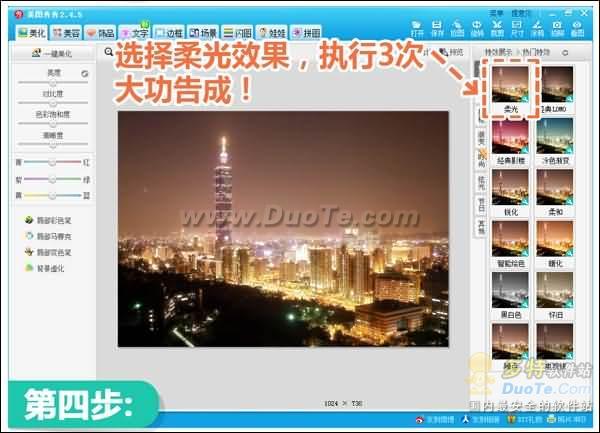Click the 打开 (Open) toolbar icon
Image resolution: width=600 pixels, height=433 pixels.
click(x=417, y=27)
